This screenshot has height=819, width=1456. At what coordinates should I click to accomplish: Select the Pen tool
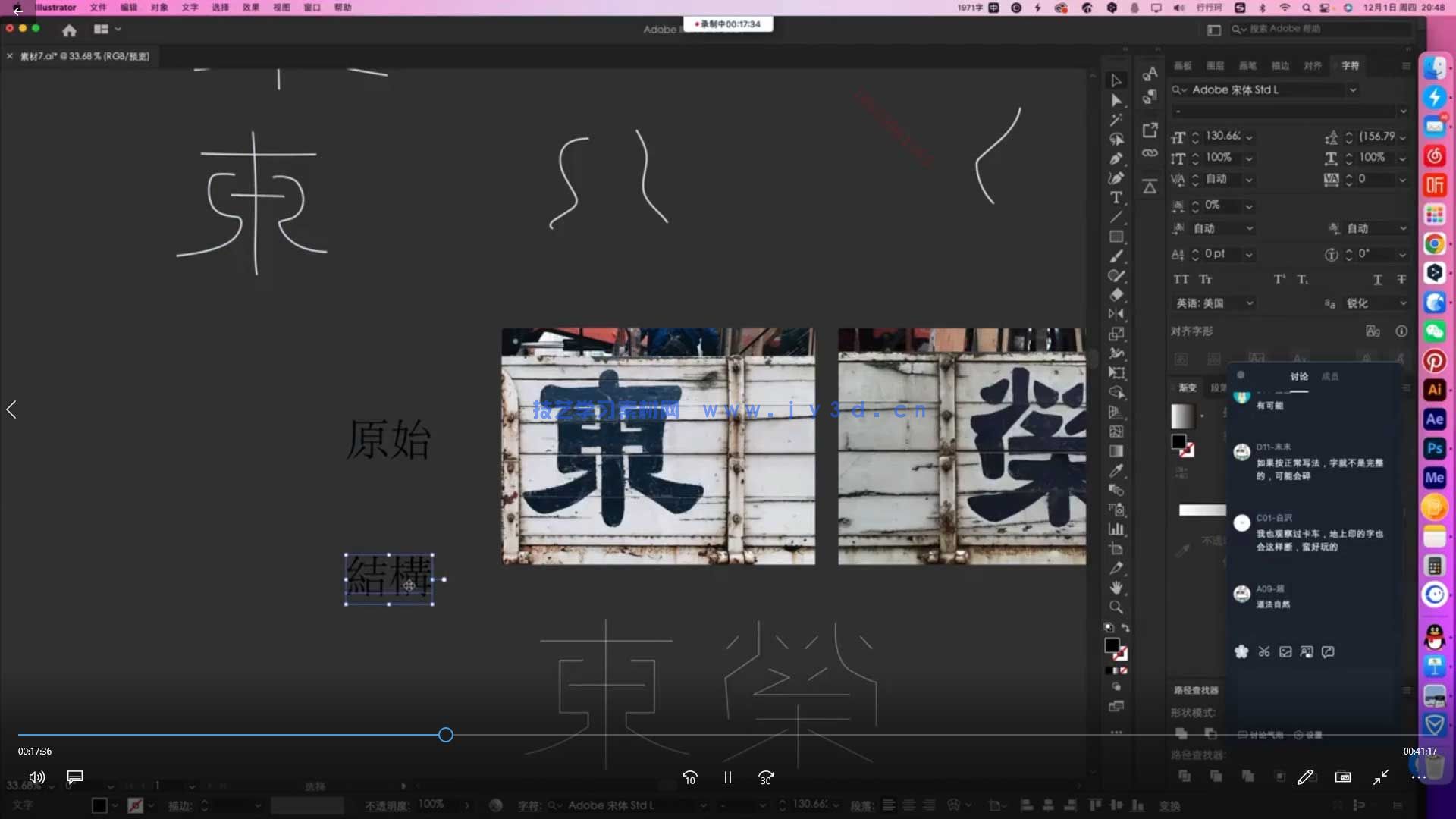pos(1117,158)
